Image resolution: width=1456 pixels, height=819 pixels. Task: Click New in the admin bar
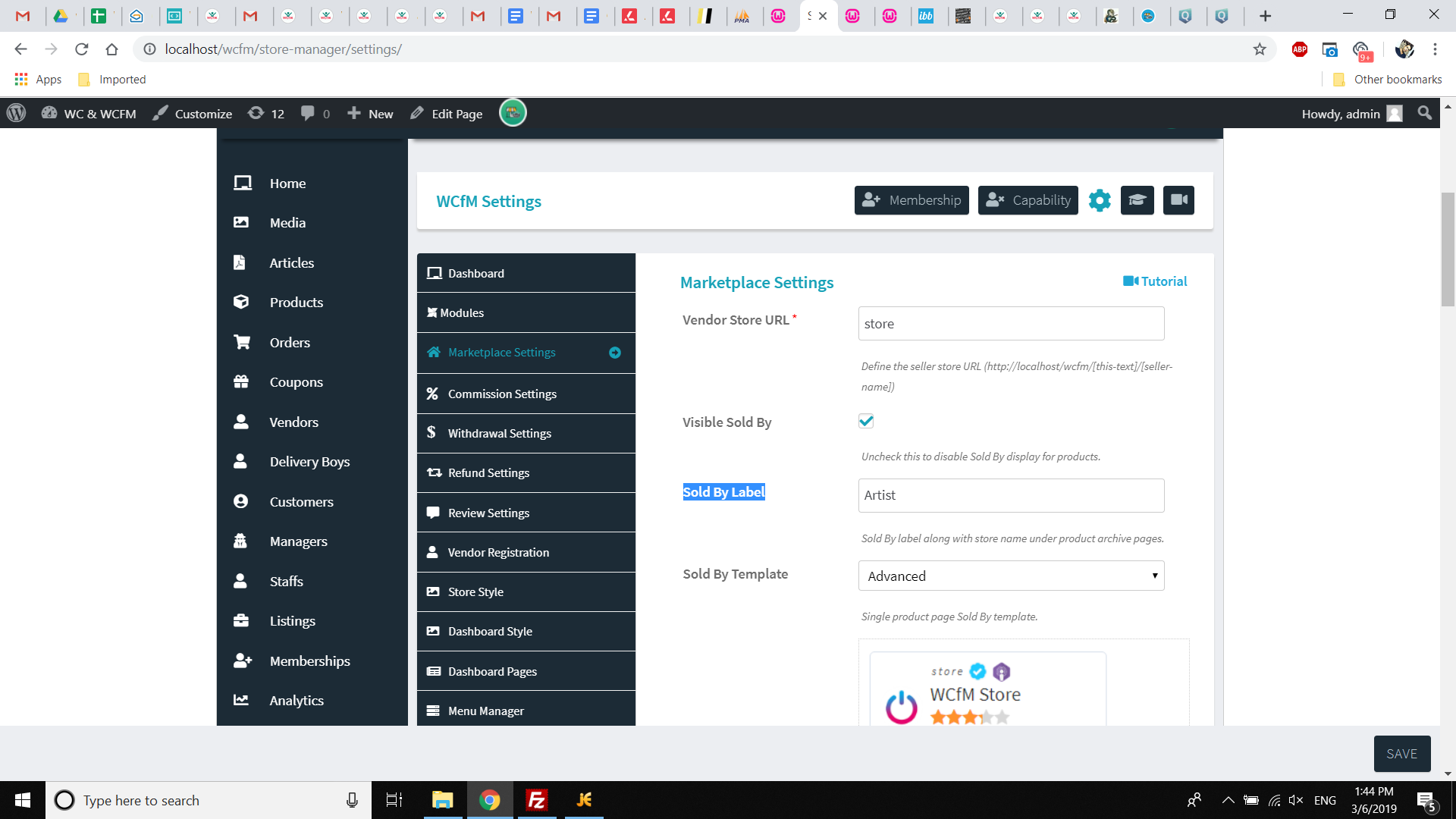pyautogui.click(x=370, y=113)
